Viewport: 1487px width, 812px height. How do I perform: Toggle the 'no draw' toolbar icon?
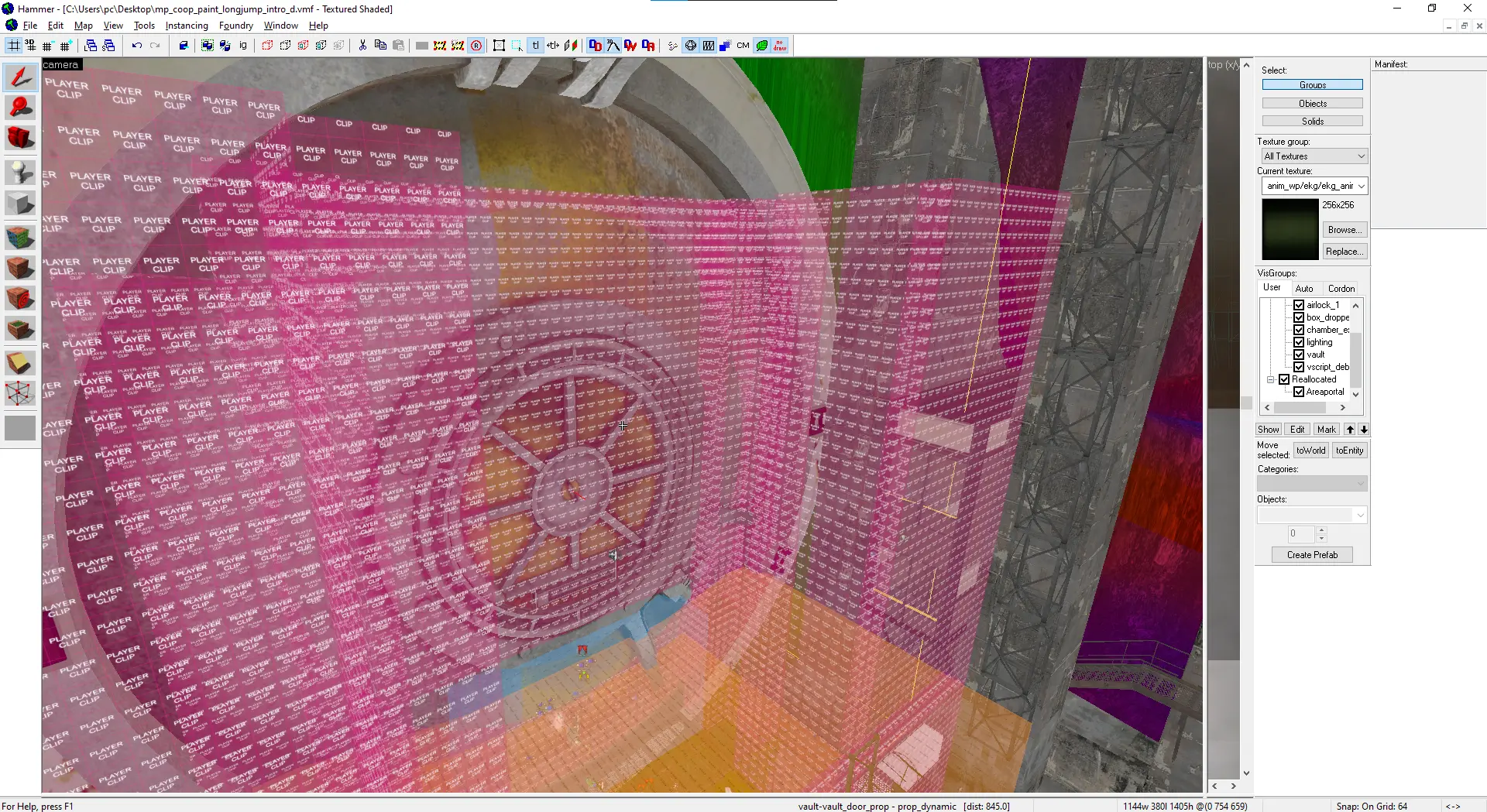click(780, 46)
